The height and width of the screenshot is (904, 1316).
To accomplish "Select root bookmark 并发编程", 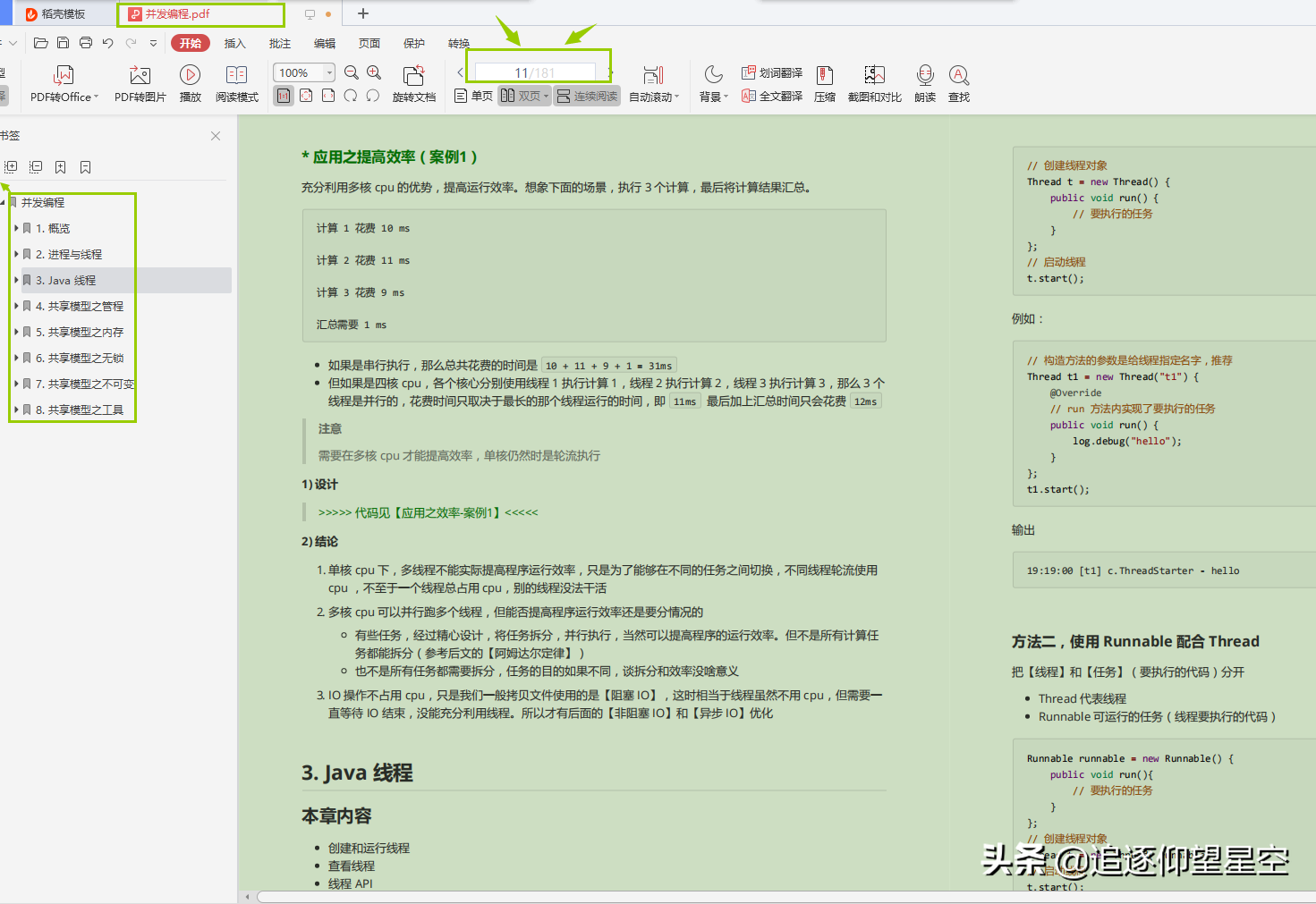I will [x=43, y=203].
